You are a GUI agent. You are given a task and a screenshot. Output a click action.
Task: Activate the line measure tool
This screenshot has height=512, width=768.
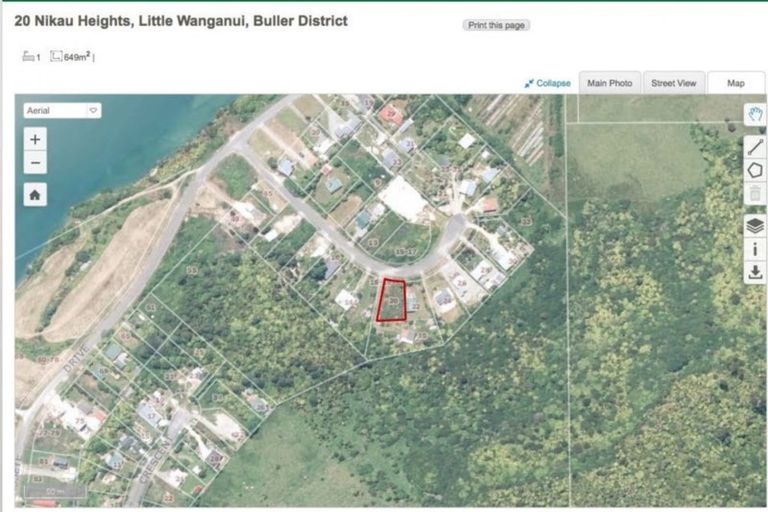pos(755,146)
